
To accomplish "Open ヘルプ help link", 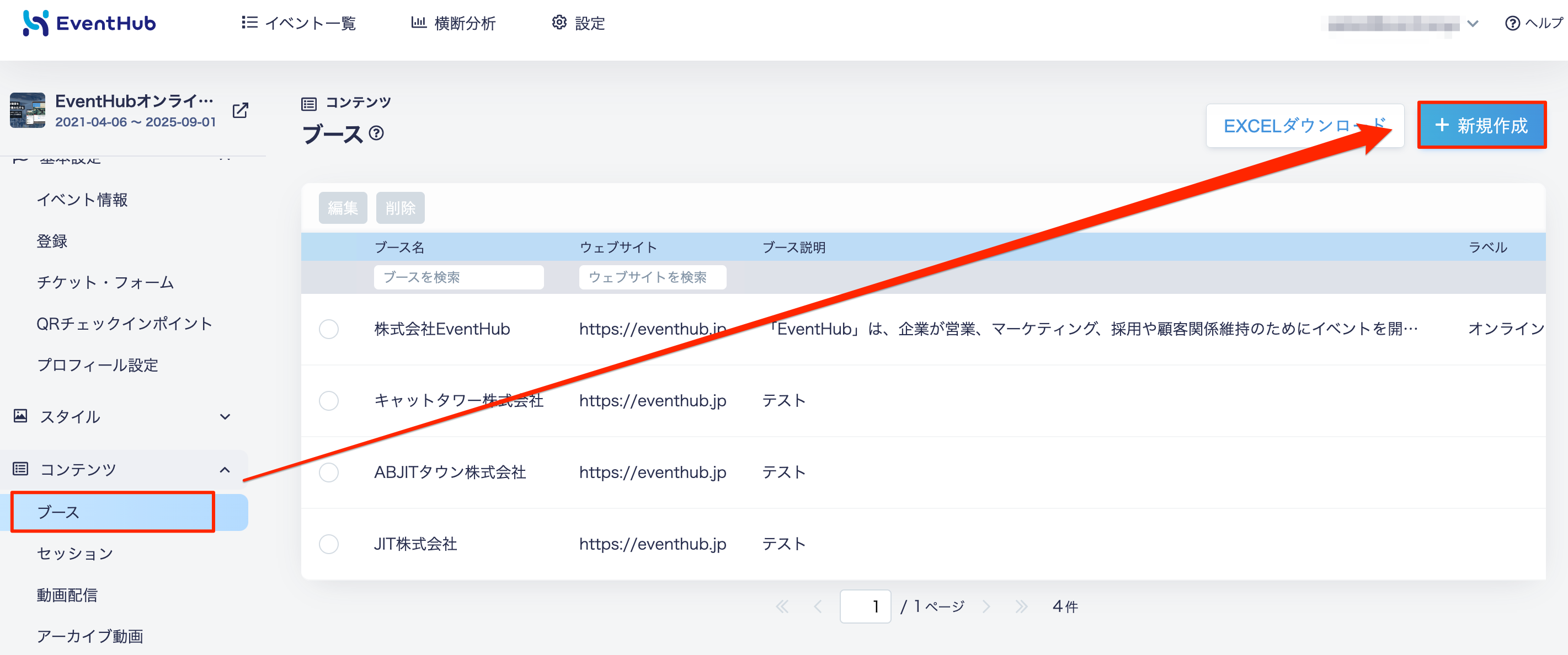I will pyautogui.click(x=1534, y=23).
